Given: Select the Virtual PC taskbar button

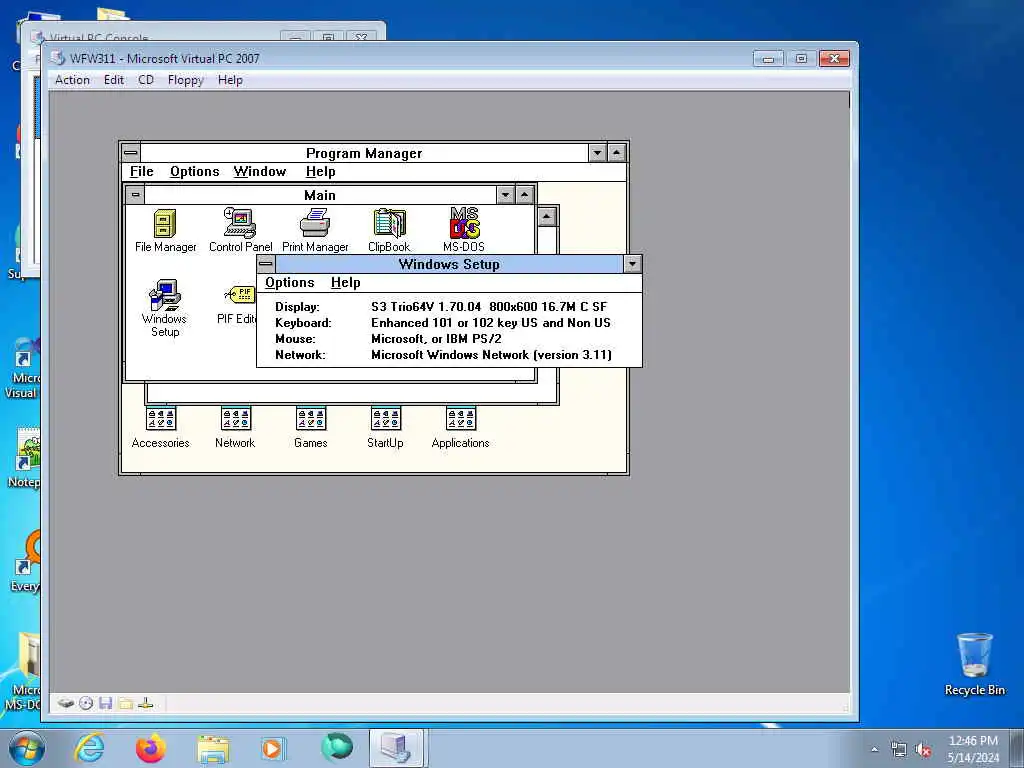Looking at the screenshot, I should point(398,748).
